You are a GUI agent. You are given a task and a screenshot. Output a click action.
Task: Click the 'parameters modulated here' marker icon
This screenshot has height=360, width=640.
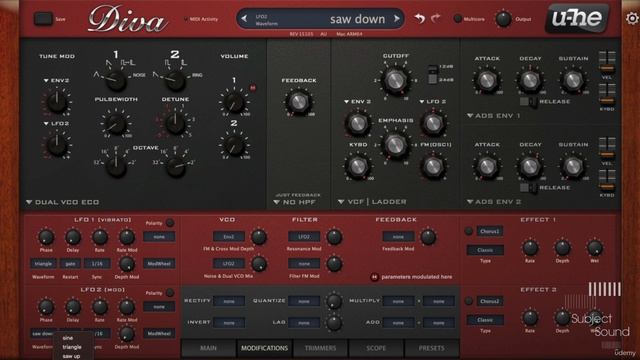pos(374,277)
